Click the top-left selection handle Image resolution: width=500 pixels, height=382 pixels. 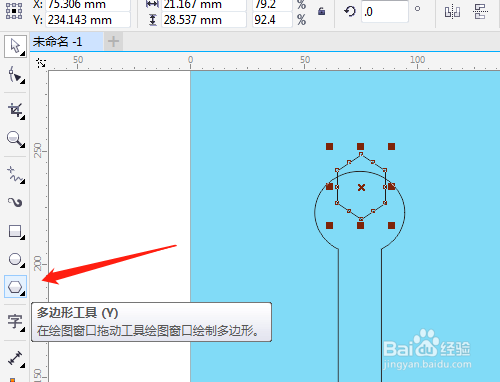[x=329, y=146]
